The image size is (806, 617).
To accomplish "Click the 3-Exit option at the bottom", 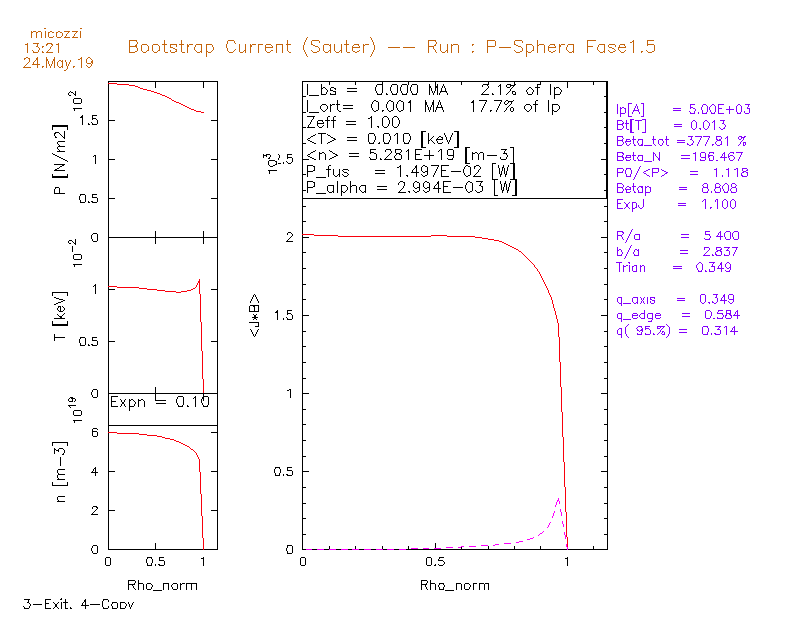I will 47,604.
